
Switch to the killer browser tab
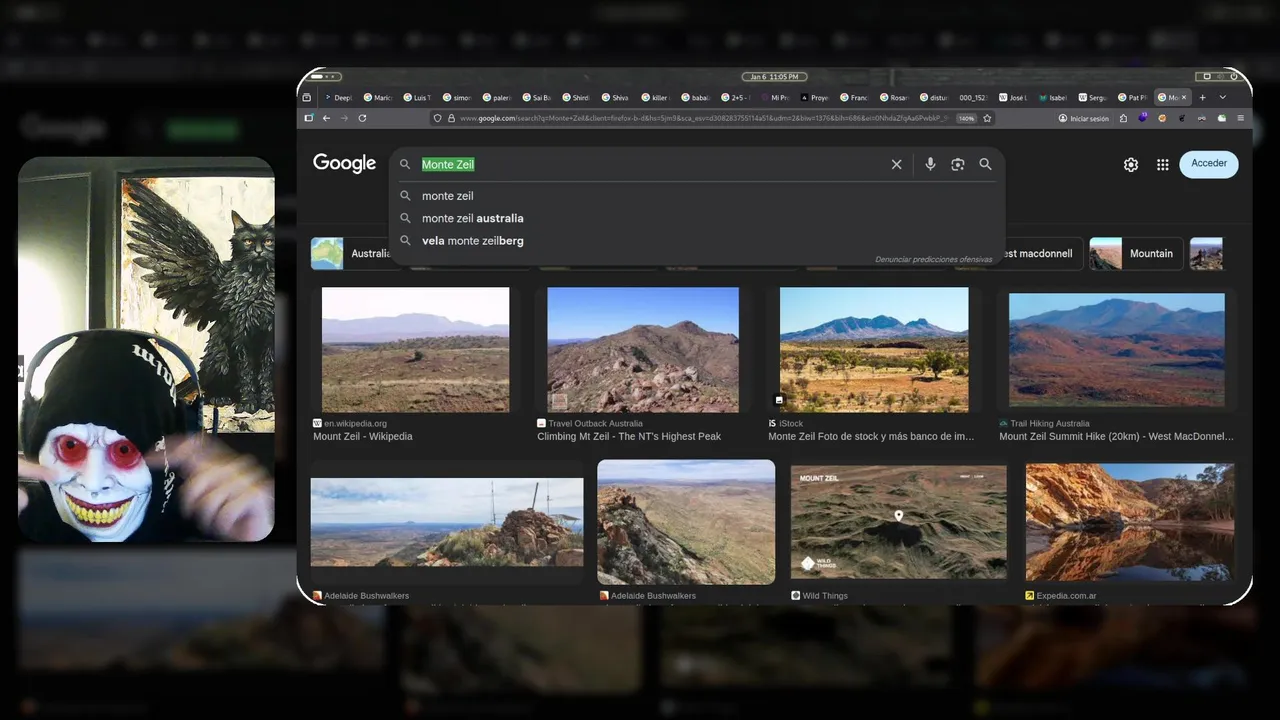(658, 98)
